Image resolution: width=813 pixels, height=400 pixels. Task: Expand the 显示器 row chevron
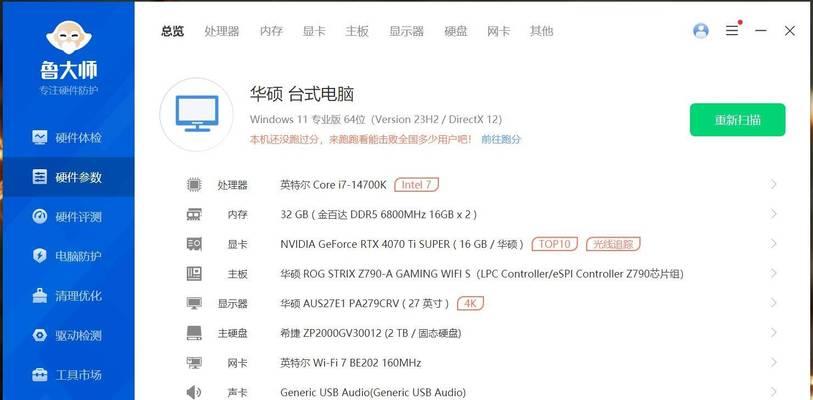pyautogui.click(x=774, y=302)
